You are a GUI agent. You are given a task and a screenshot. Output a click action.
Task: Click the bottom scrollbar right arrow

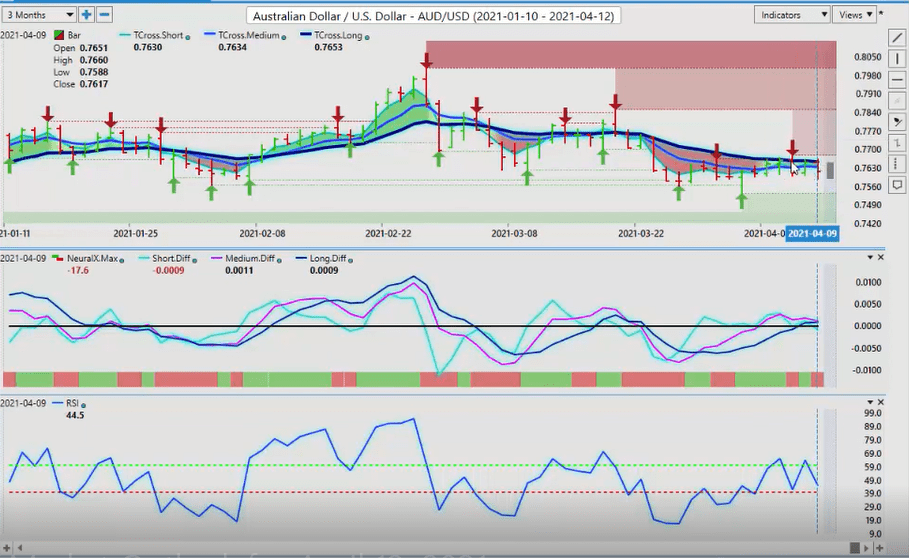tap(867, 548)
